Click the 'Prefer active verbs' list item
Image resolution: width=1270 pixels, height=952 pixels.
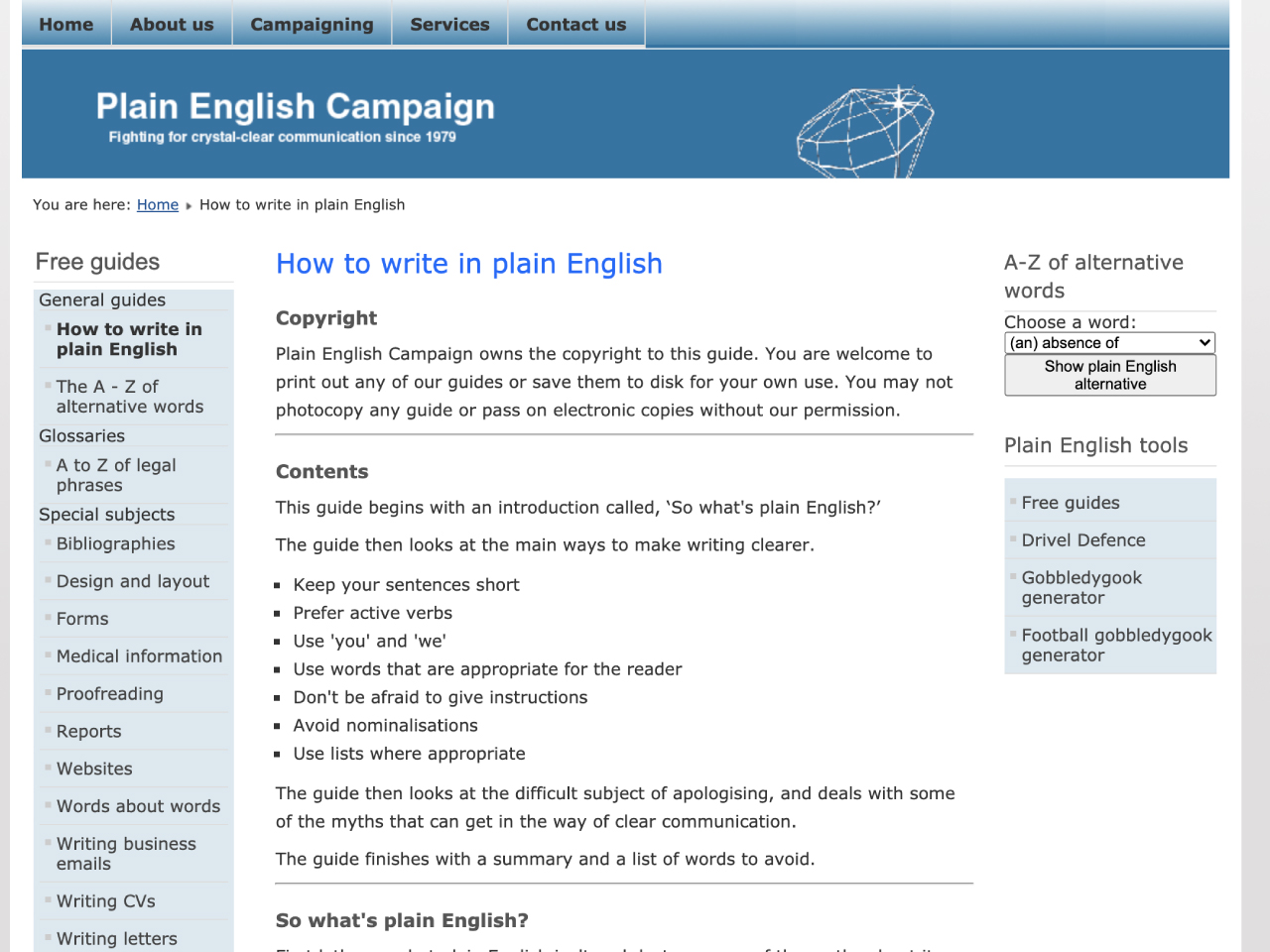(372, 613)
